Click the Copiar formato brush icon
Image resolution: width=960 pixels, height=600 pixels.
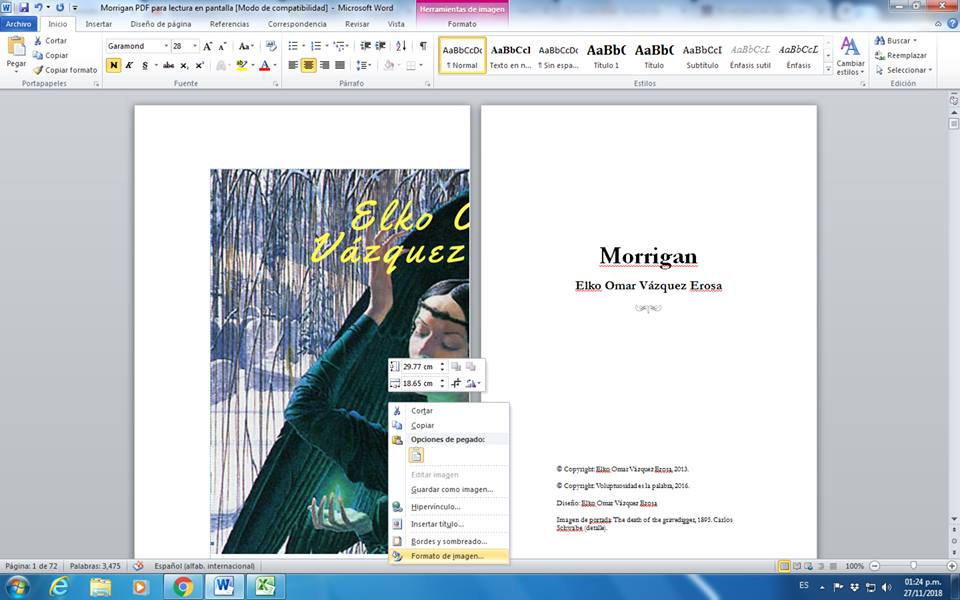click(x=38, y=70)
